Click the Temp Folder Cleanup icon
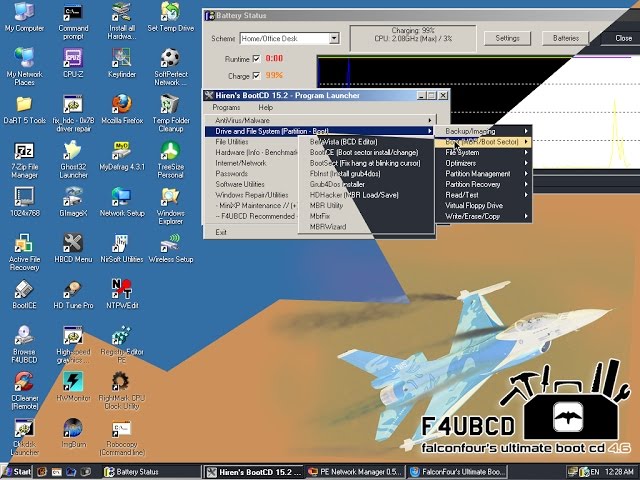 click(171, 113)
